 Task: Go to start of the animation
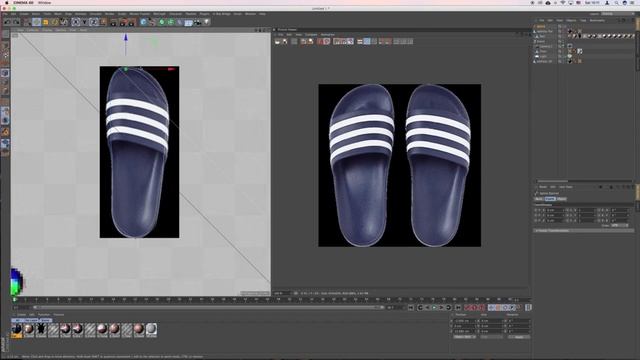(x=411, y=307)
